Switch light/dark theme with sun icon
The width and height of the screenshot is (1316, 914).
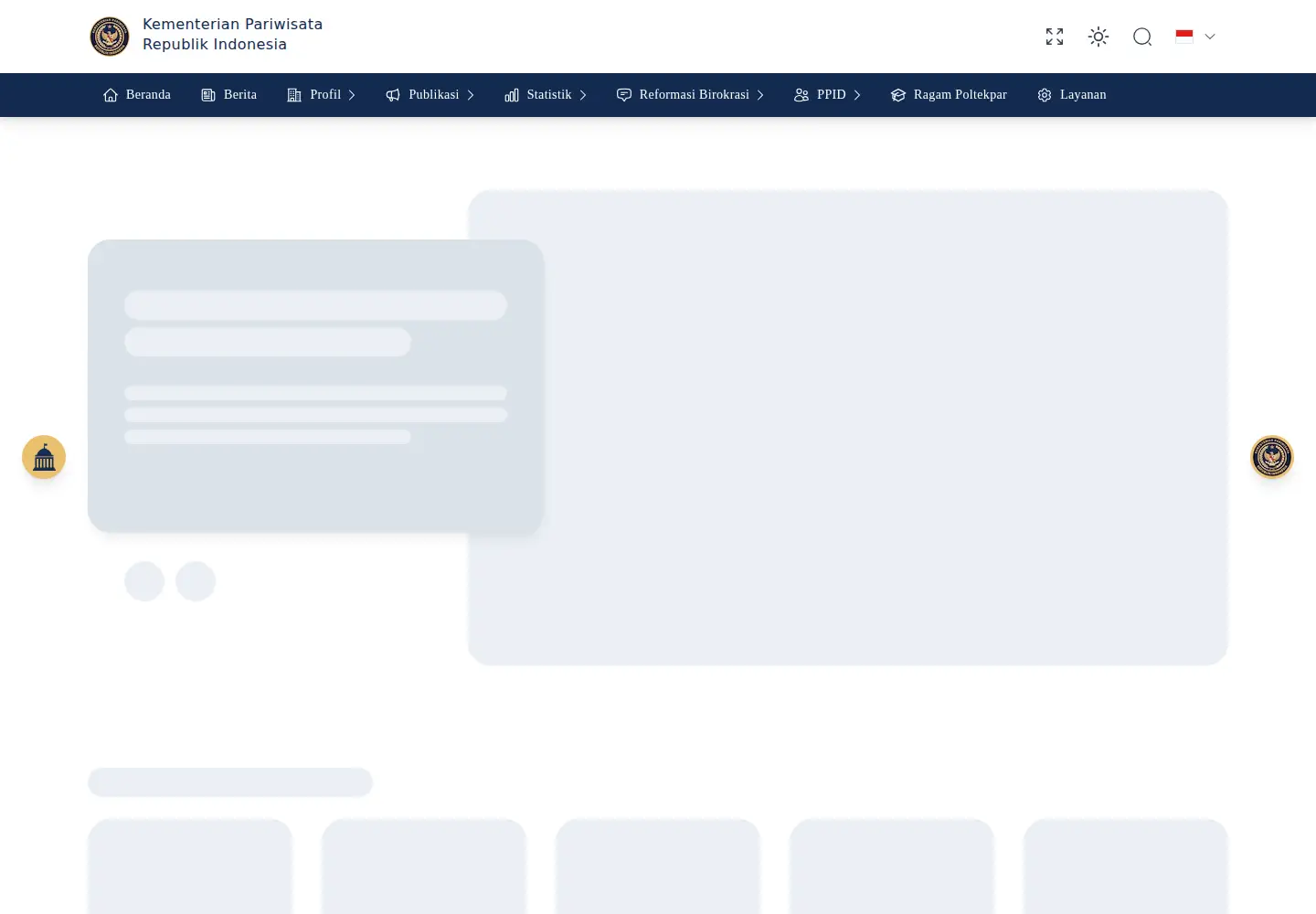coord(1098,37)
